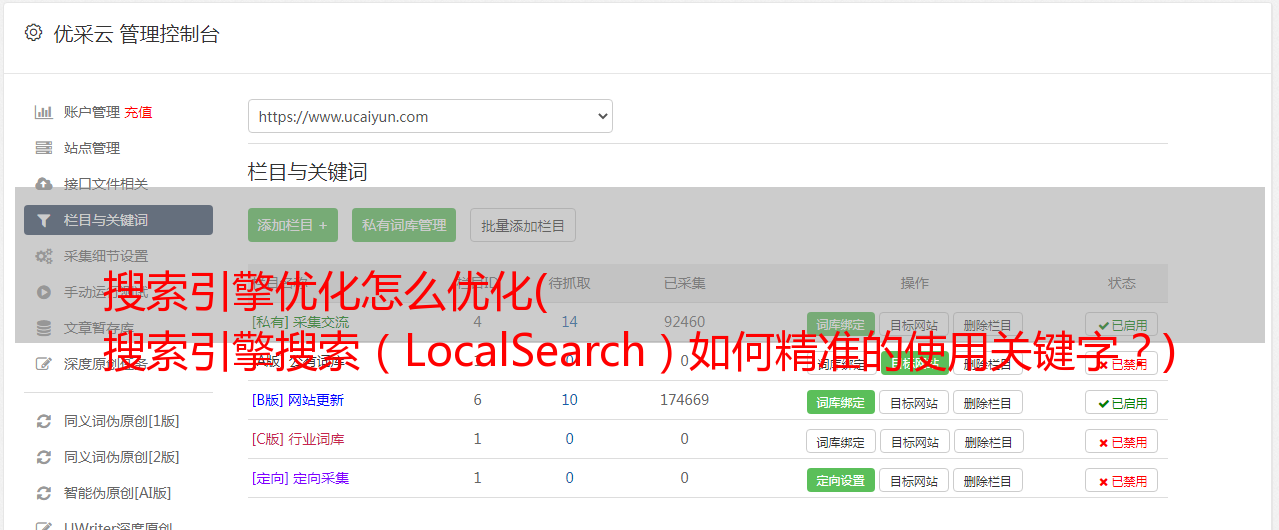Click the 批量添加栏目 button
The height and width of the screenshot is (530, 1279).
[523, 225]
